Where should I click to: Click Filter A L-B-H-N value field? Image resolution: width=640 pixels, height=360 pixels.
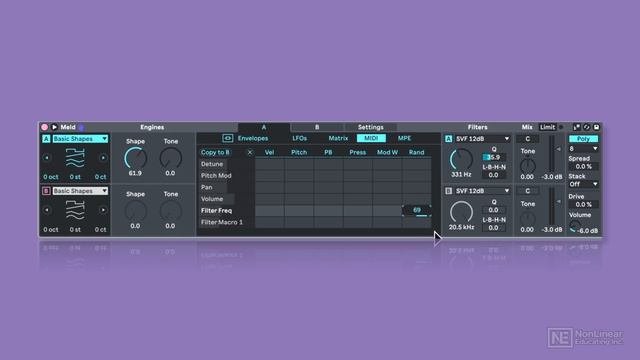[x=493, y=175]
